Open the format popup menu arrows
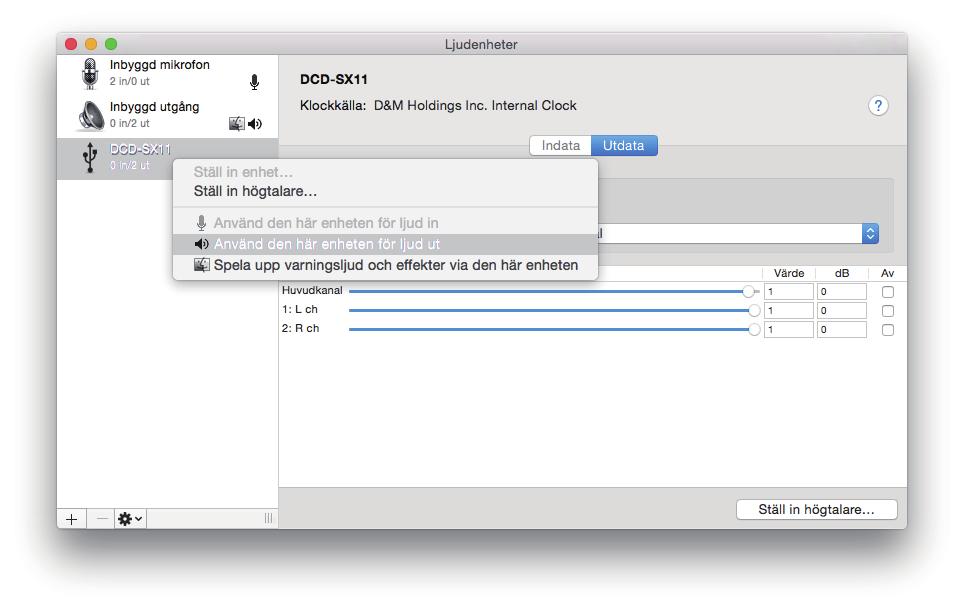This screenshot has width=964, height=610. [870, 234]
